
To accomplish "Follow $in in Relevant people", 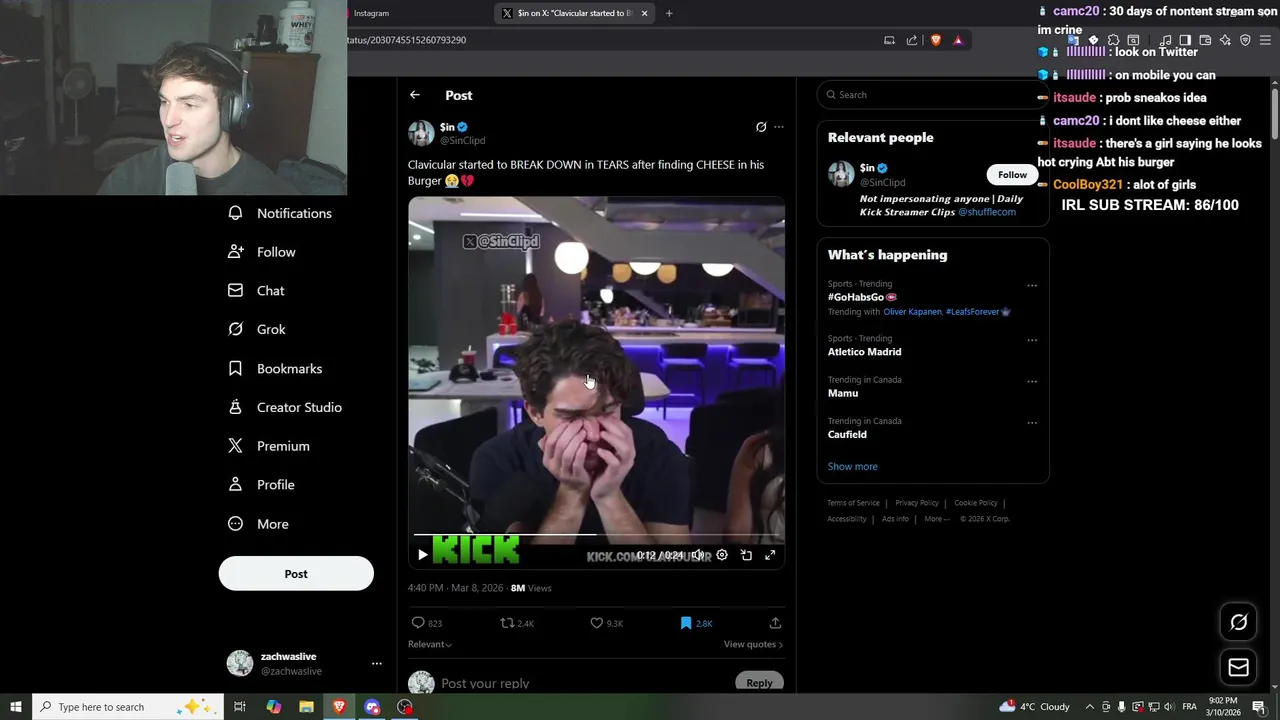I will pyautogui.click(x=1012, y=175).
